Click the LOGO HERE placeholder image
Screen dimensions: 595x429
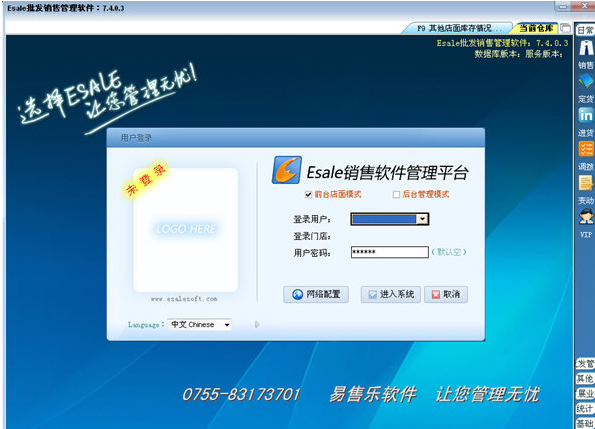(x=186, y=229)
